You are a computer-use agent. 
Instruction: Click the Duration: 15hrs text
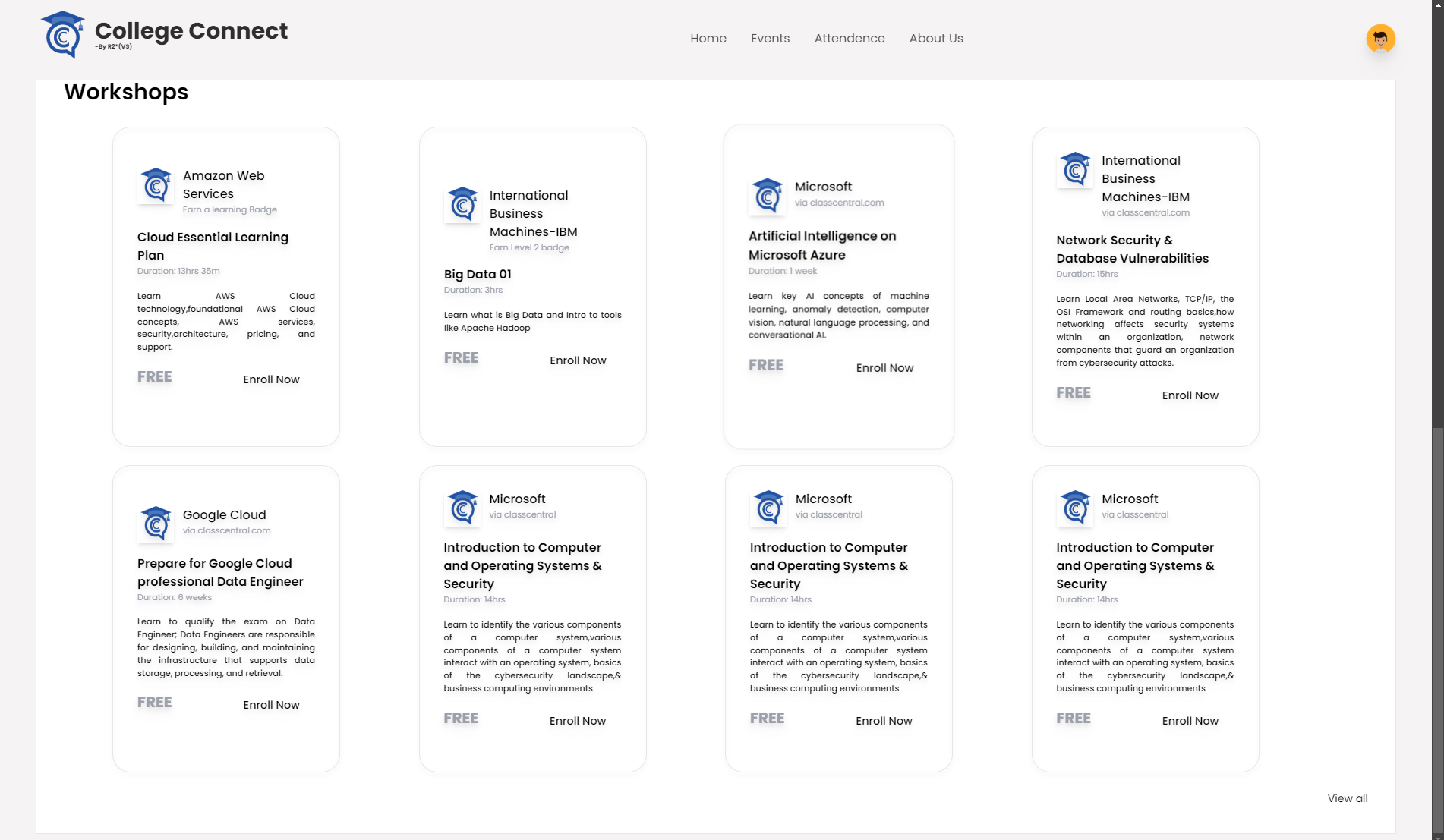tap(1086, 274)
